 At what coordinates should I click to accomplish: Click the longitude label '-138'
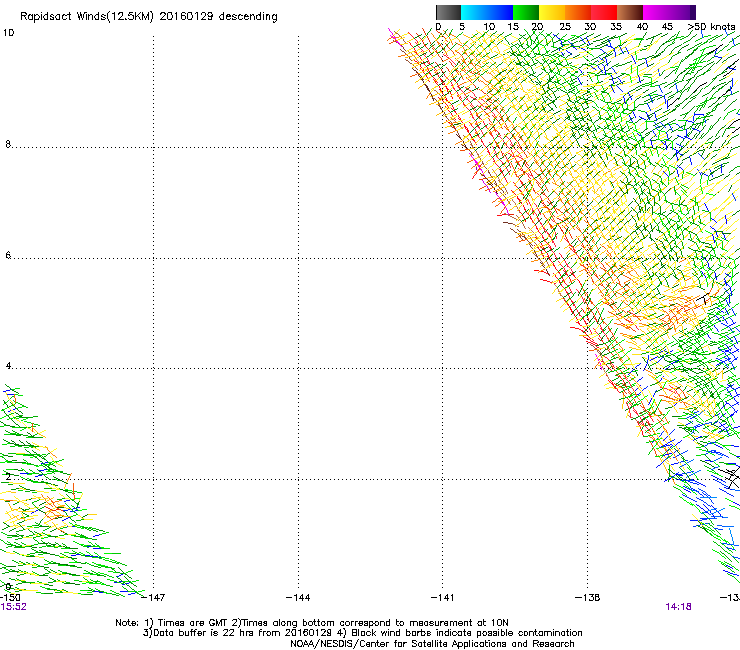588,598
